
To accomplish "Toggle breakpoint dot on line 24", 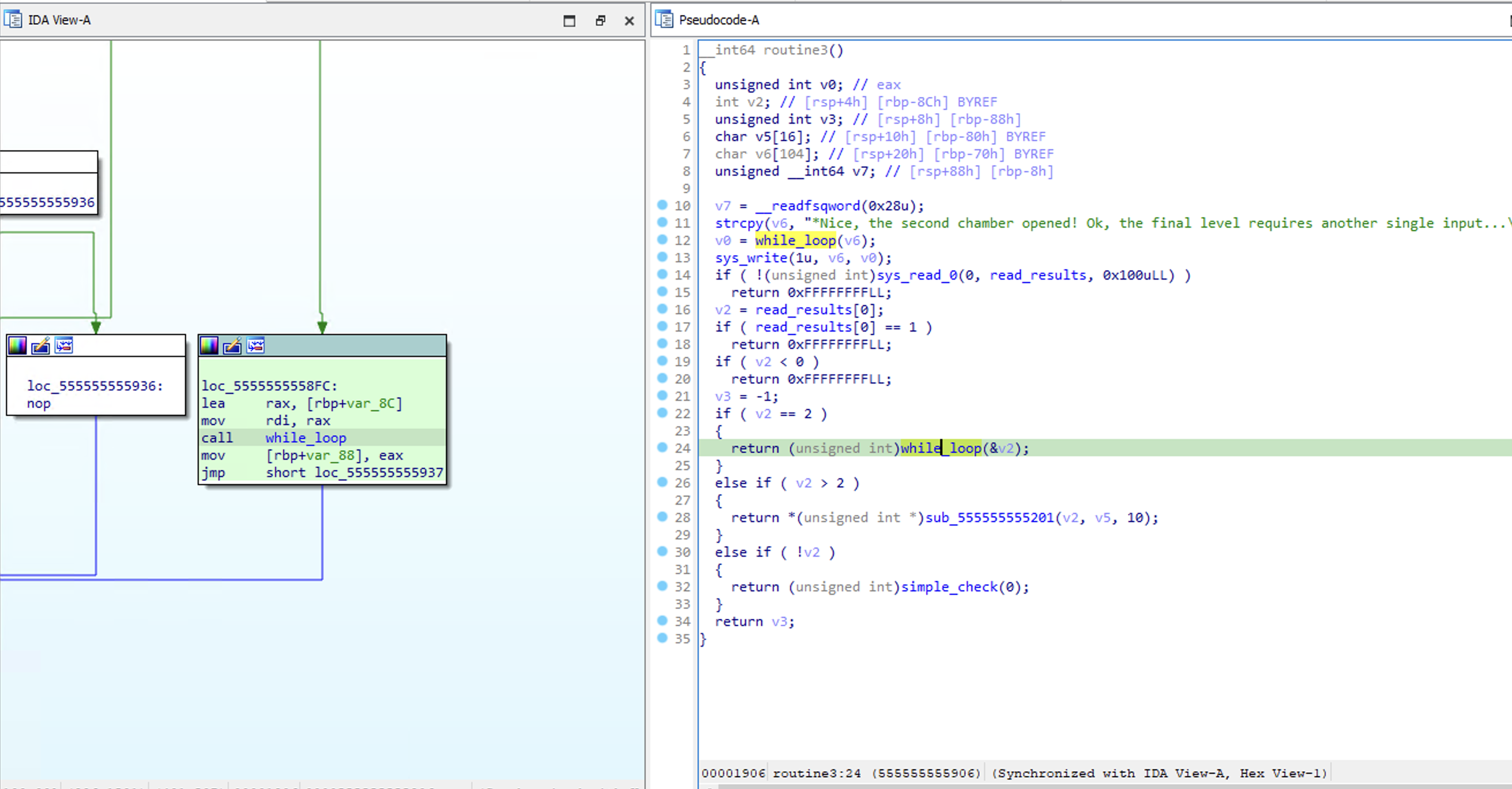I will (x=662, y=447).
